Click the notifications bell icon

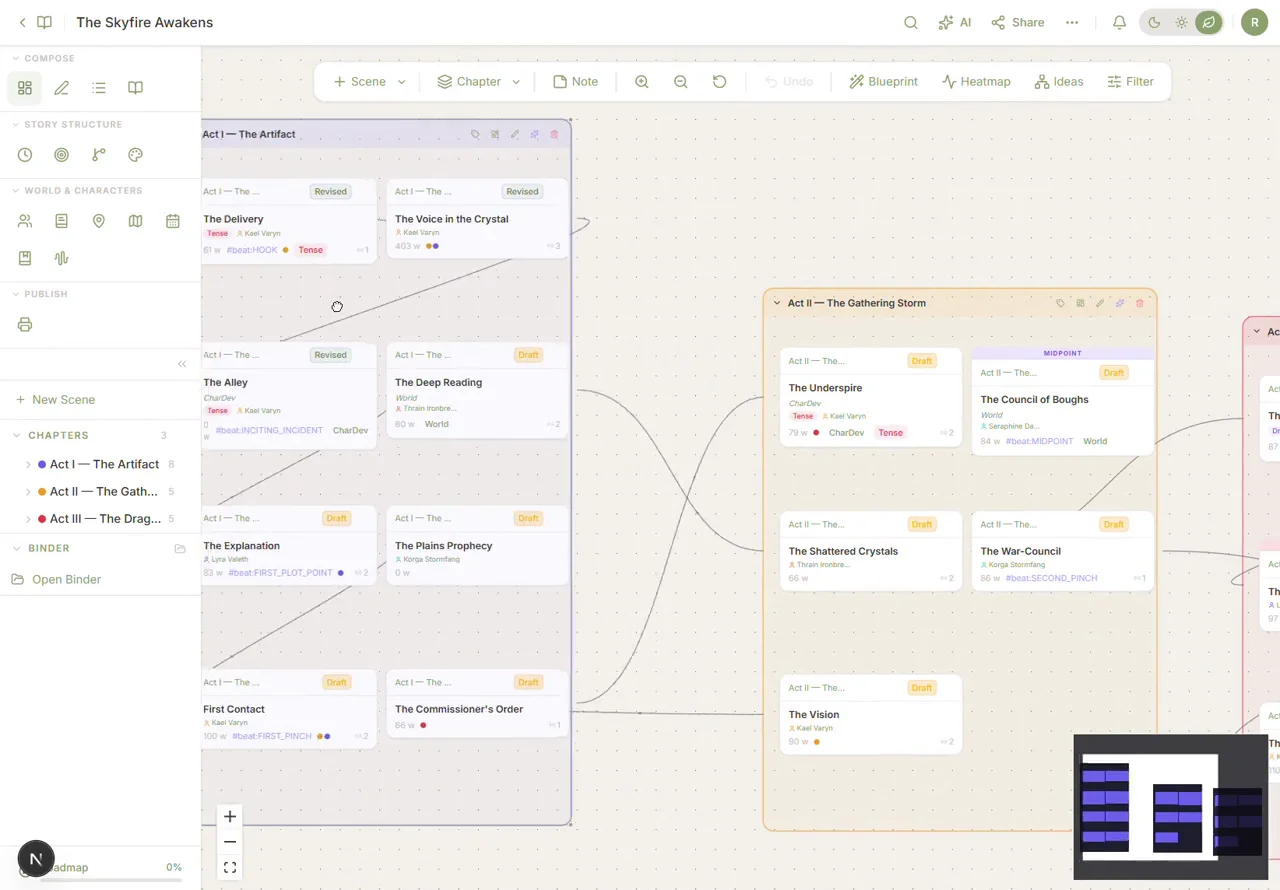[x=1119, y=22]
